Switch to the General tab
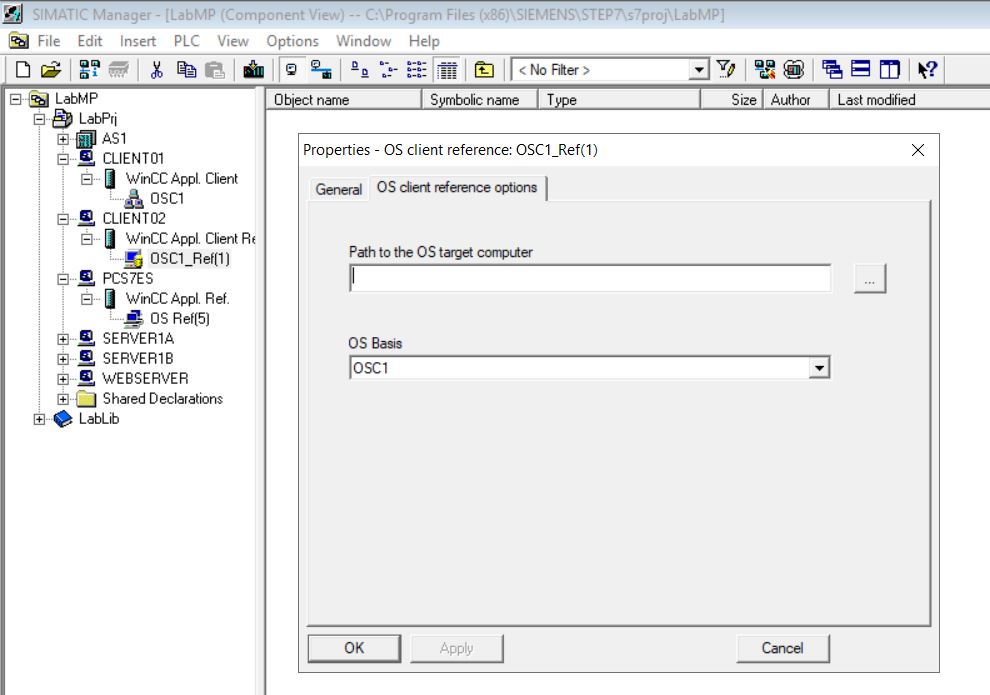This screenshot has width=990, height=695. pyautogui.click(x=338, y=189)
